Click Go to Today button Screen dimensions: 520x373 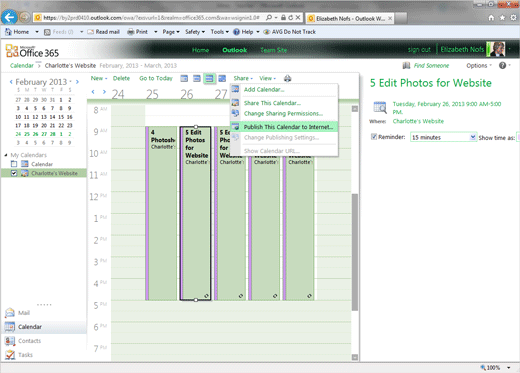(x=156, y=78)
